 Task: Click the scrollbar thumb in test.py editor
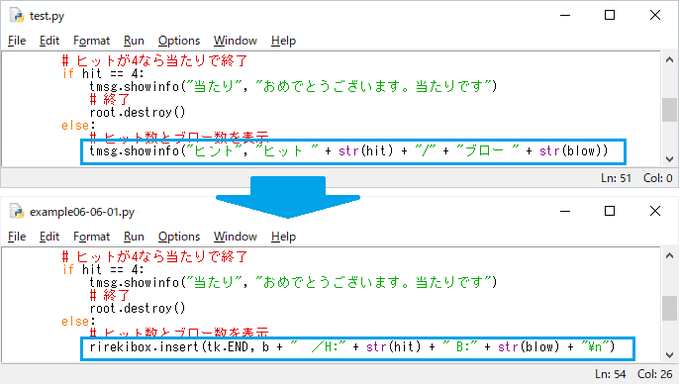click(x=670, y=110)
